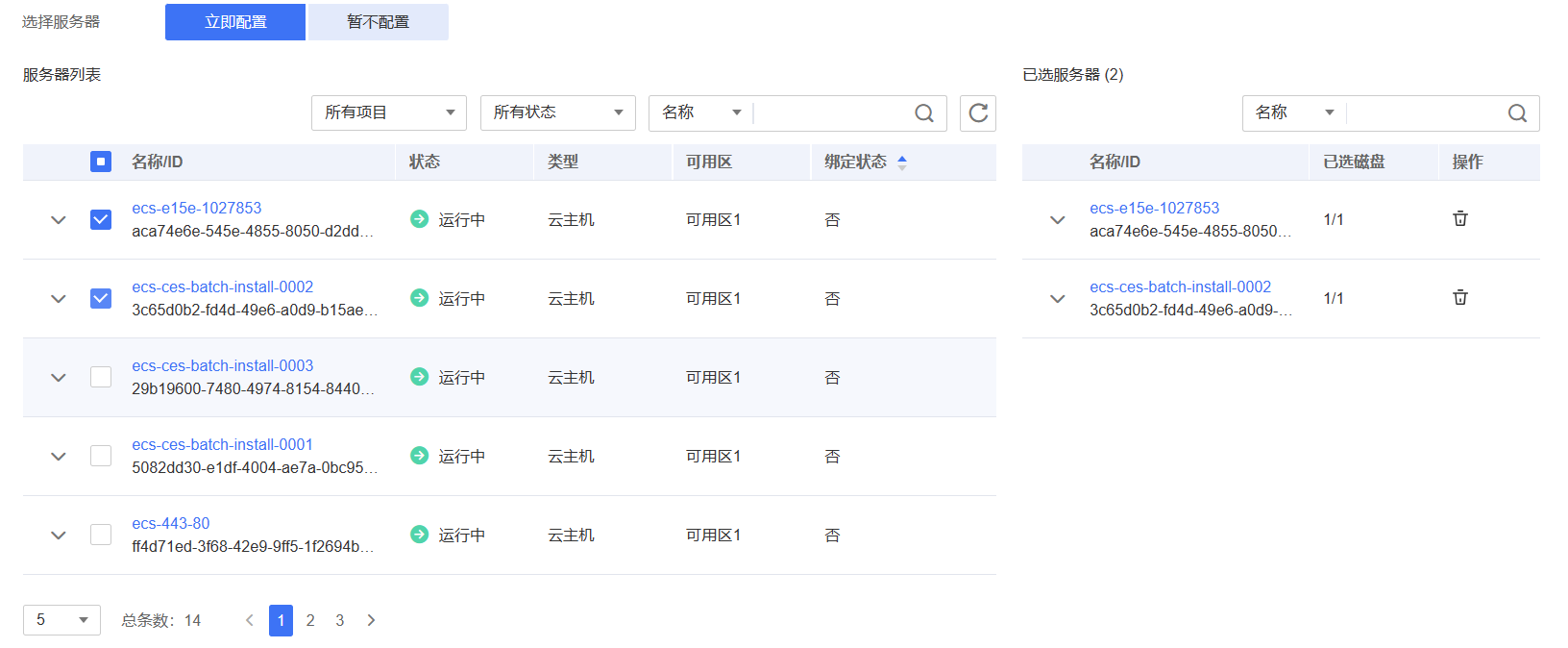Click 可用区1 cell for ecs-ces-batch-install-0003
Viewport: 1568px width, 648px height.
tap(714, 377)
